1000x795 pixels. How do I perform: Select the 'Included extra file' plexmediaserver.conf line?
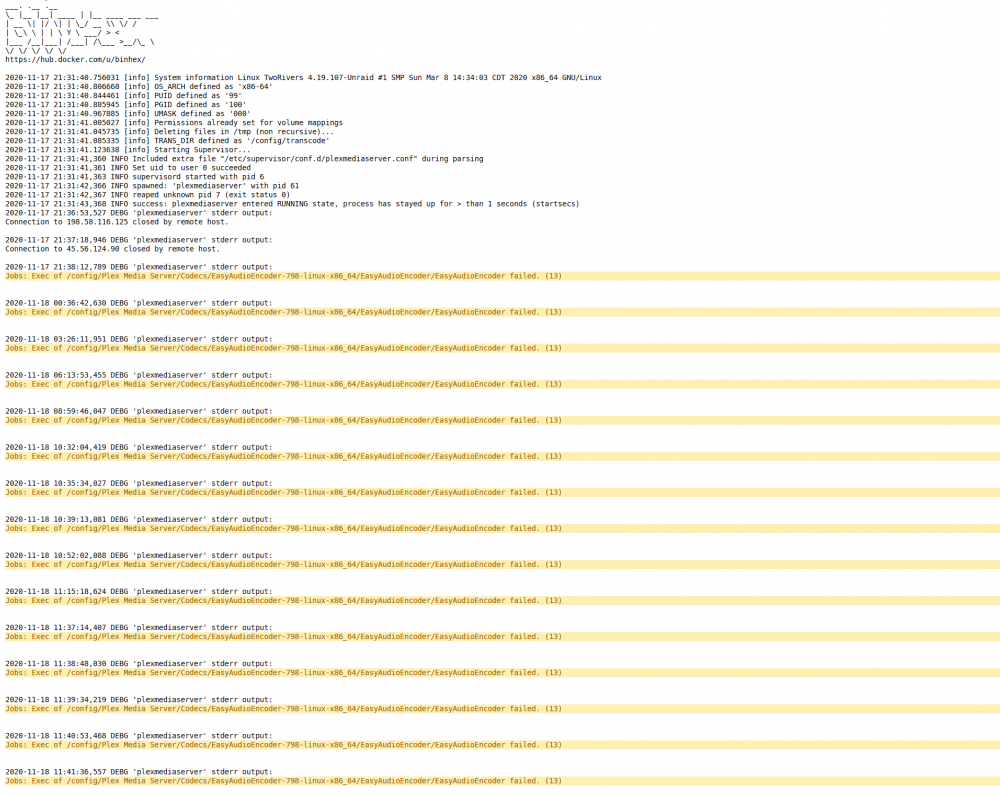tap(244, 158)
